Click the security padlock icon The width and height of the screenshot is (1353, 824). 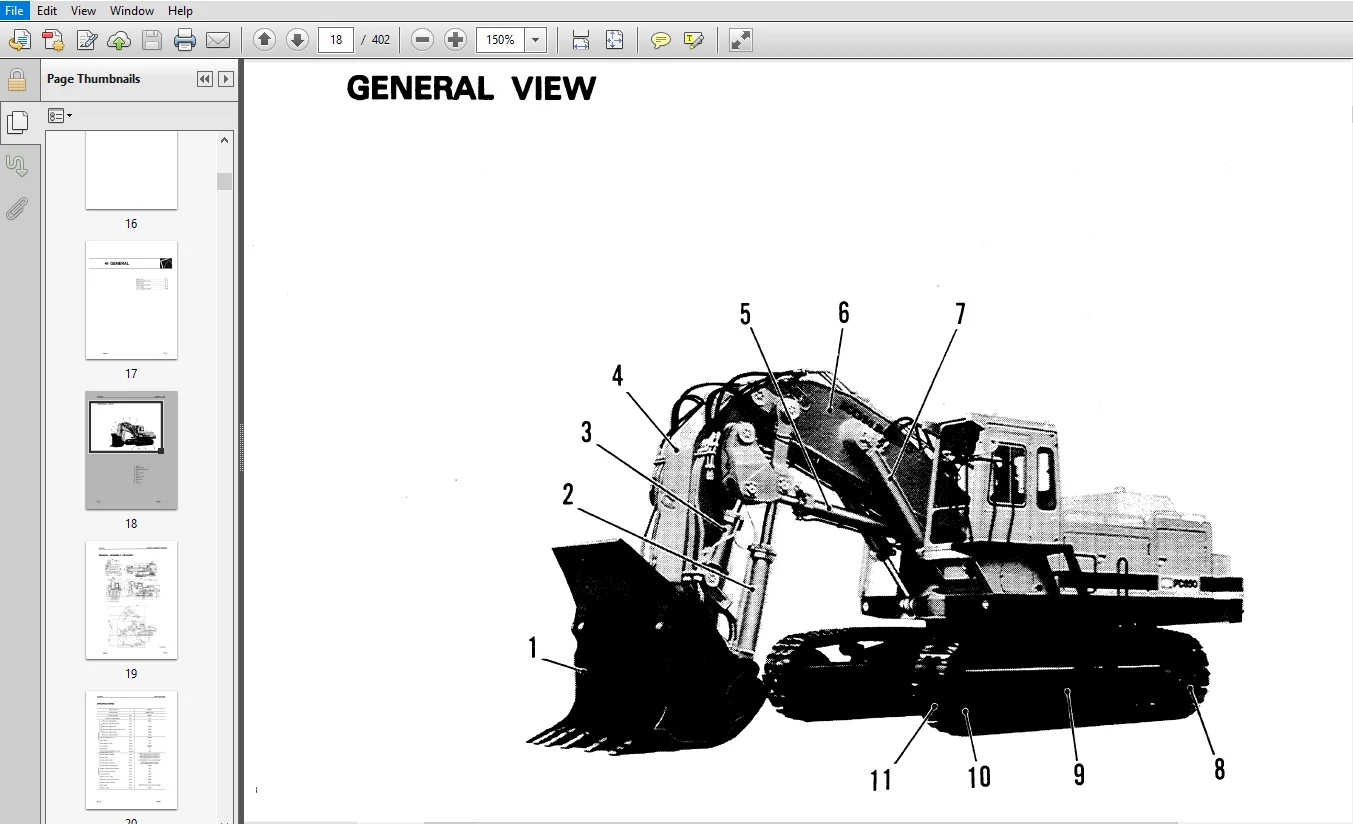pyautogui.click(x=17, y=81)
